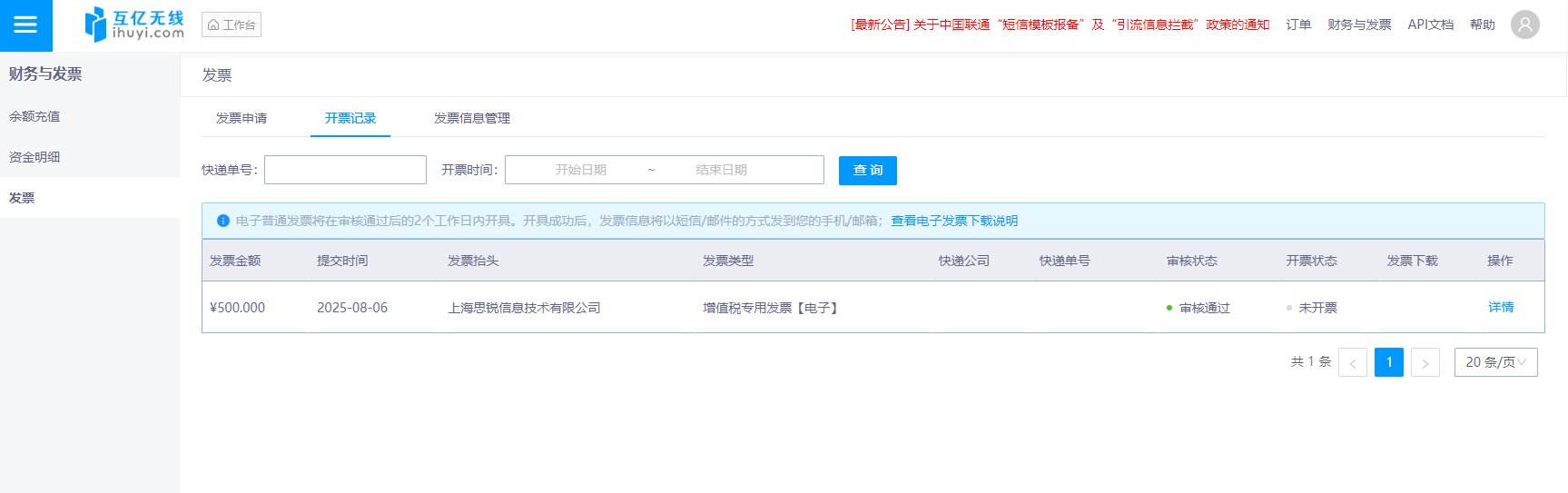1568x493 pixels.
Task: Click the ihuyi.com logo
Action: [x=134, y=25]
